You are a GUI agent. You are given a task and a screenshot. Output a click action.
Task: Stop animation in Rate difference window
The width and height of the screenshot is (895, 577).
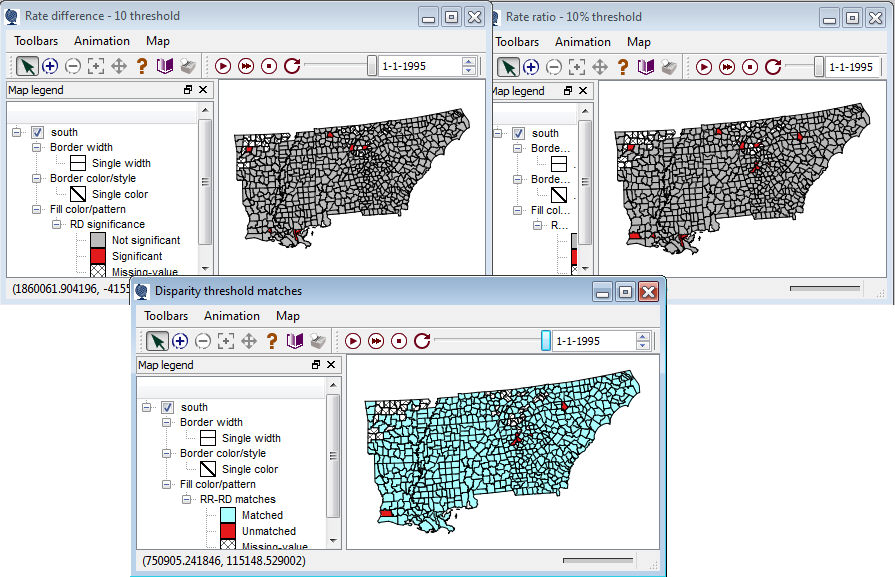pos(269,66)
